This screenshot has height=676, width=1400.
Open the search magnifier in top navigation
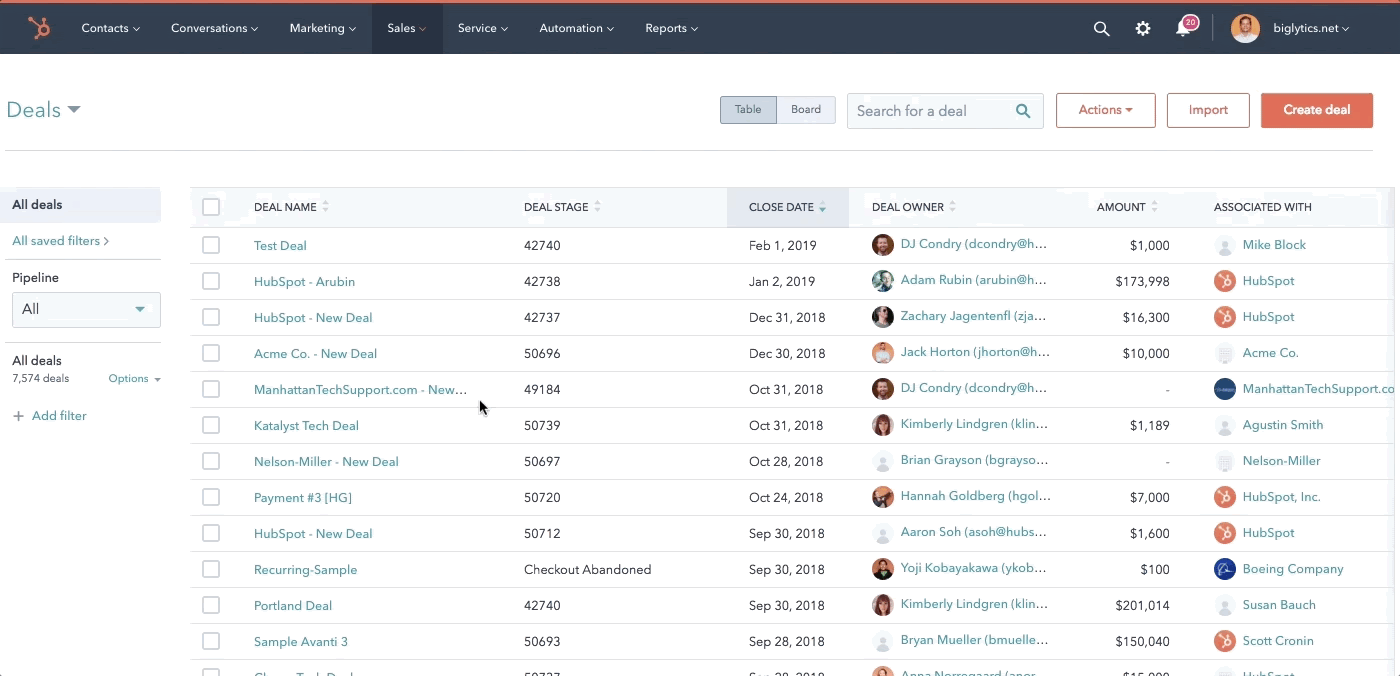coord(1101,29)
